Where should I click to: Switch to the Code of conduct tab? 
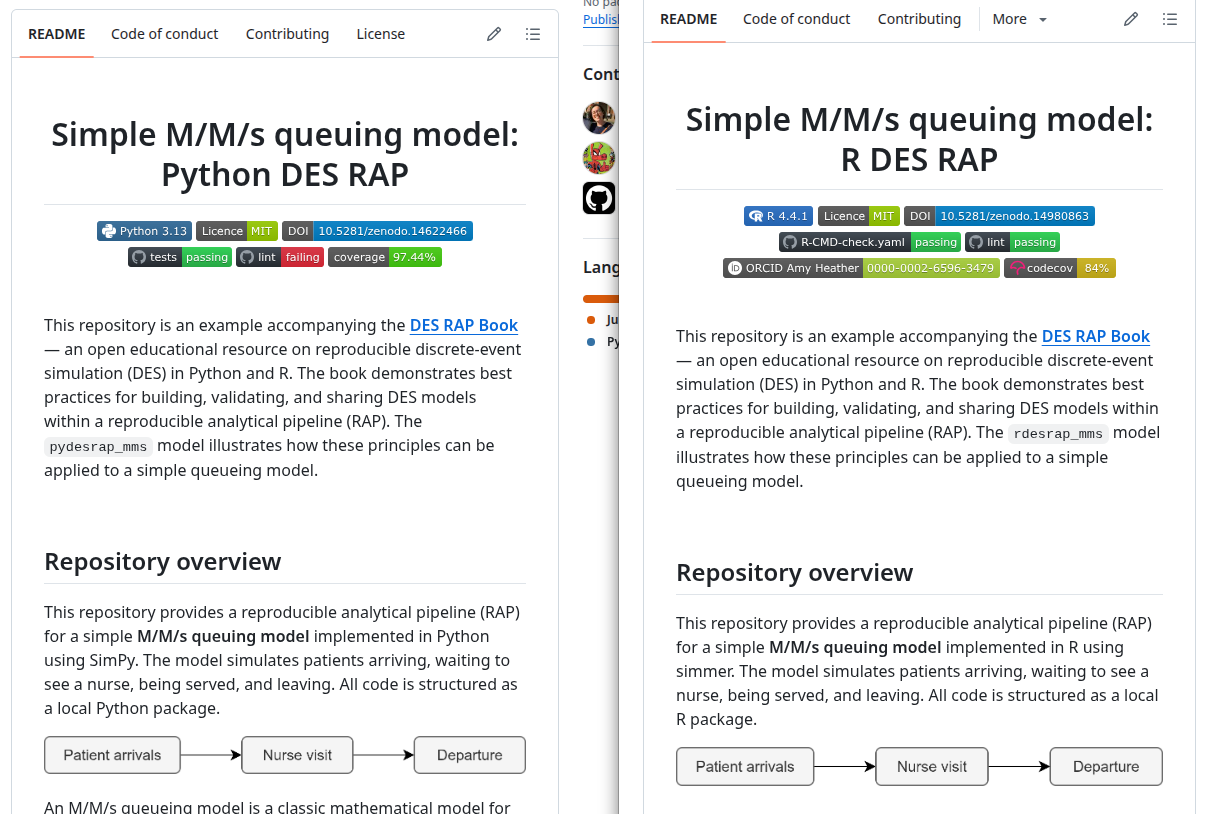(x=164, y=33)
